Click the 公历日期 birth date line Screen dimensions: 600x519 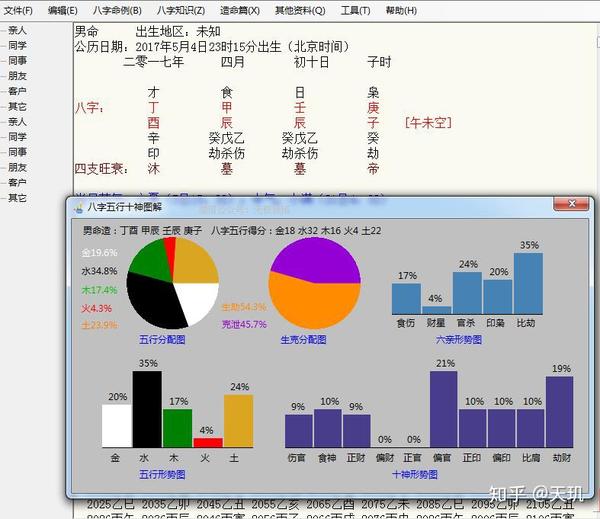pos(212,47)
